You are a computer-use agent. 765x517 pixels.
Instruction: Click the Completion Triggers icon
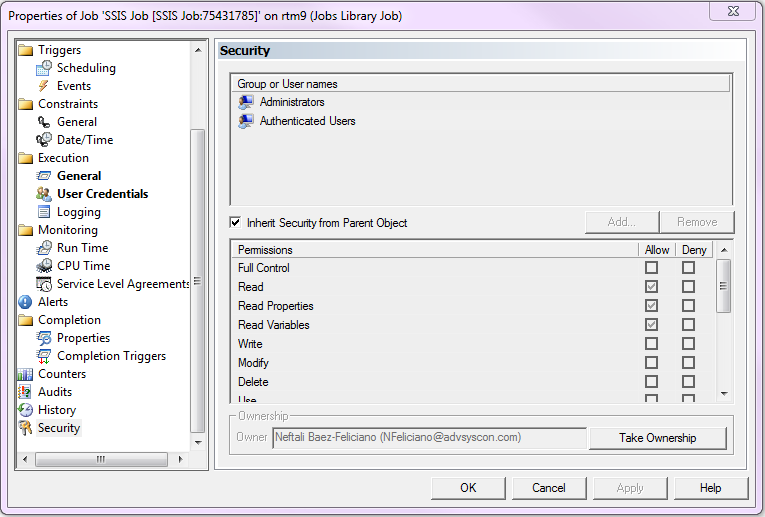coord(44,356)
